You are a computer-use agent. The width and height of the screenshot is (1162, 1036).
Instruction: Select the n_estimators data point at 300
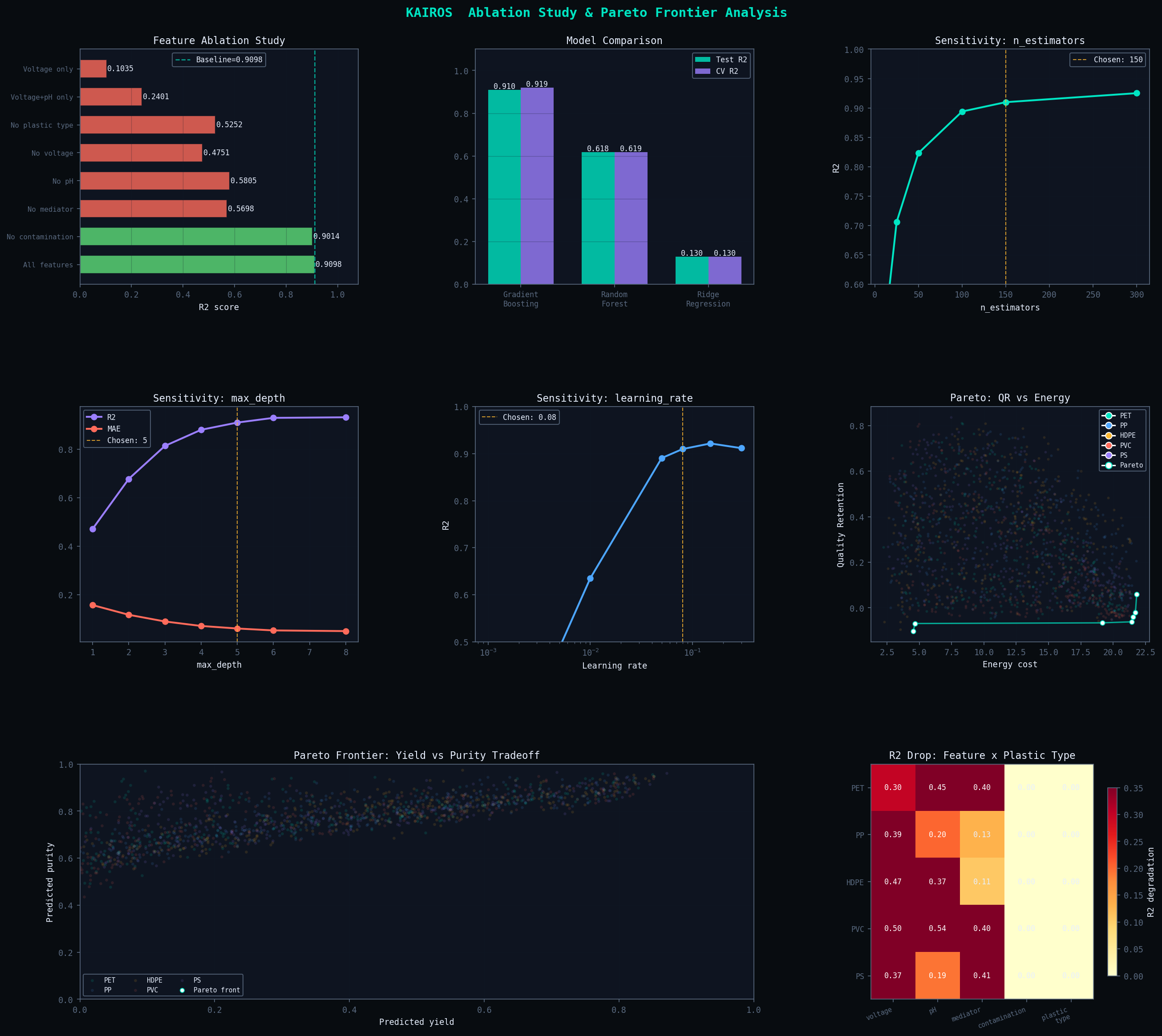1136,93
